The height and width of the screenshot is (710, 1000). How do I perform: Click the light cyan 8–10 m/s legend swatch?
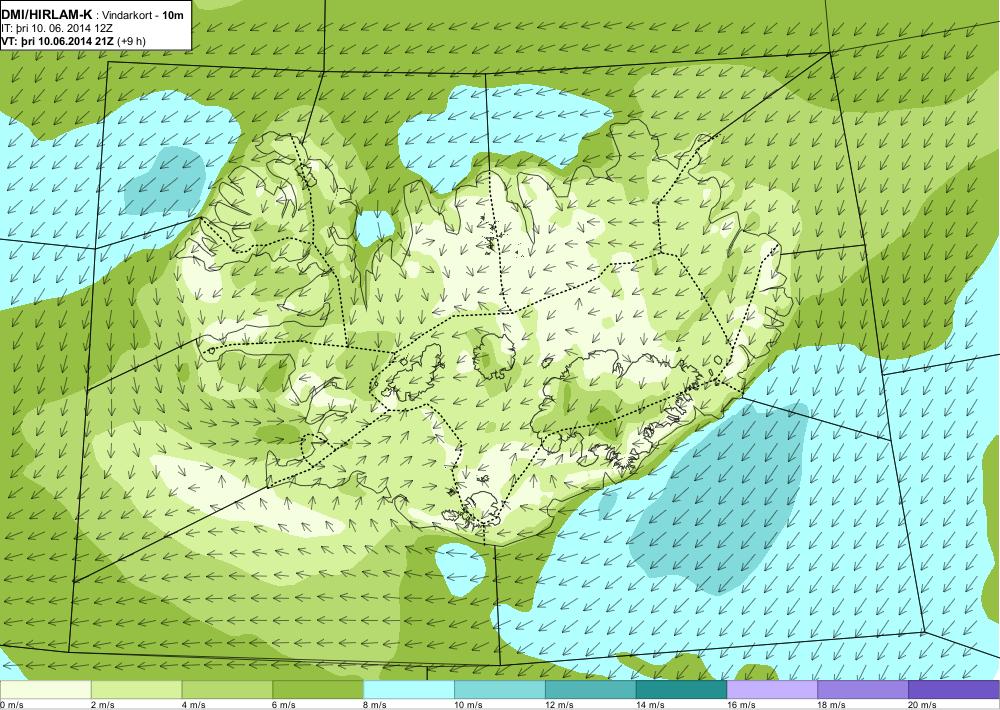click(409, 690)
